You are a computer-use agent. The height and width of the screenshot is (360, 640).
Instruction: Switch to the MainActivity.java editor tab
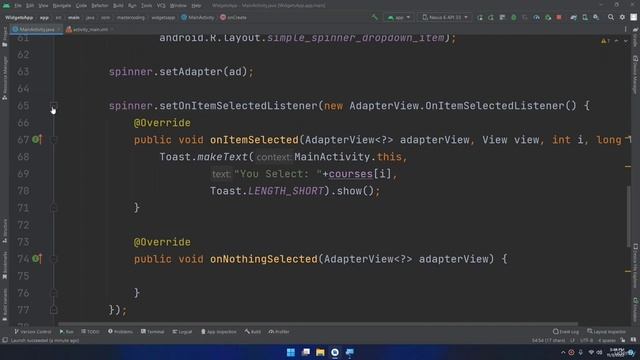[x=36, y=29]
